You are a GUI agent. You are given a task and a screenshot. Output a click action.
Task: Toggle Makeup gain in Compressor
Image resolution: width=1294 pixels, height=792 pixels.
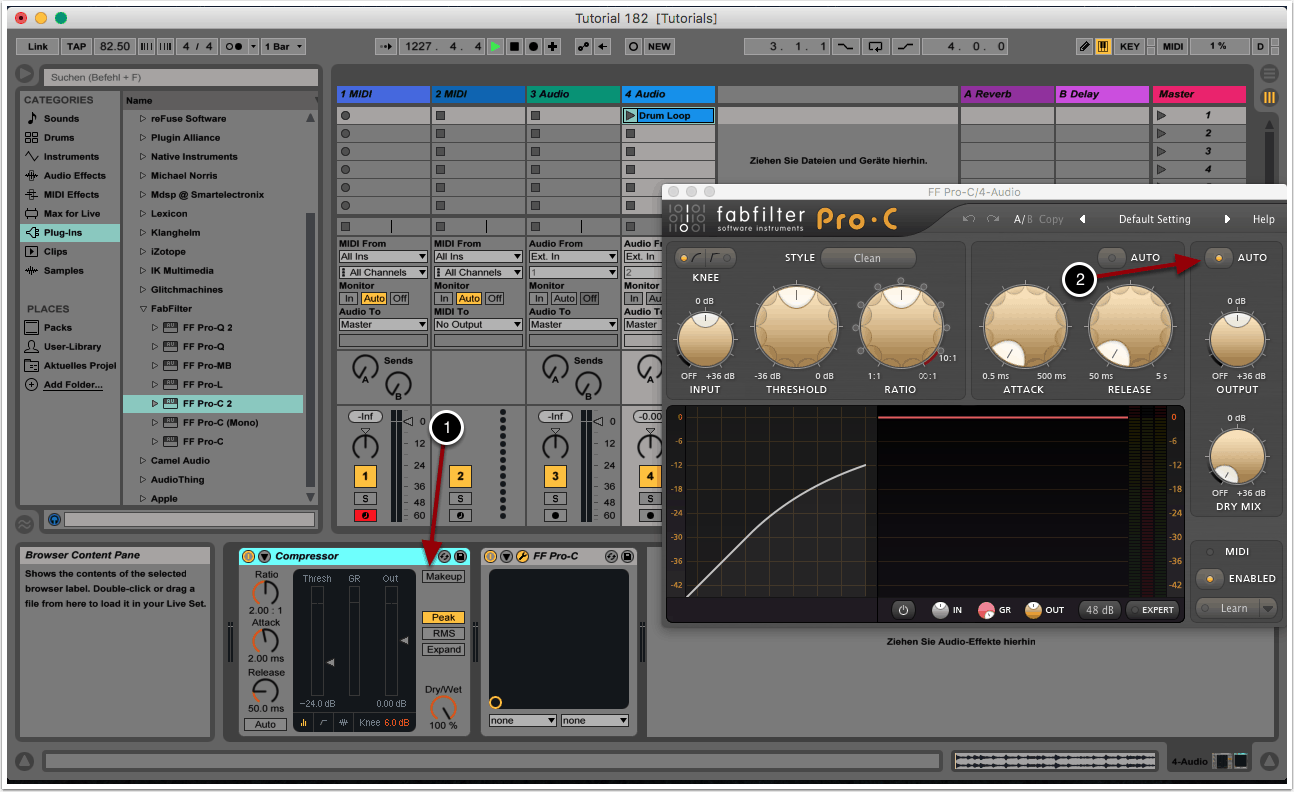(x=443, y=577)
